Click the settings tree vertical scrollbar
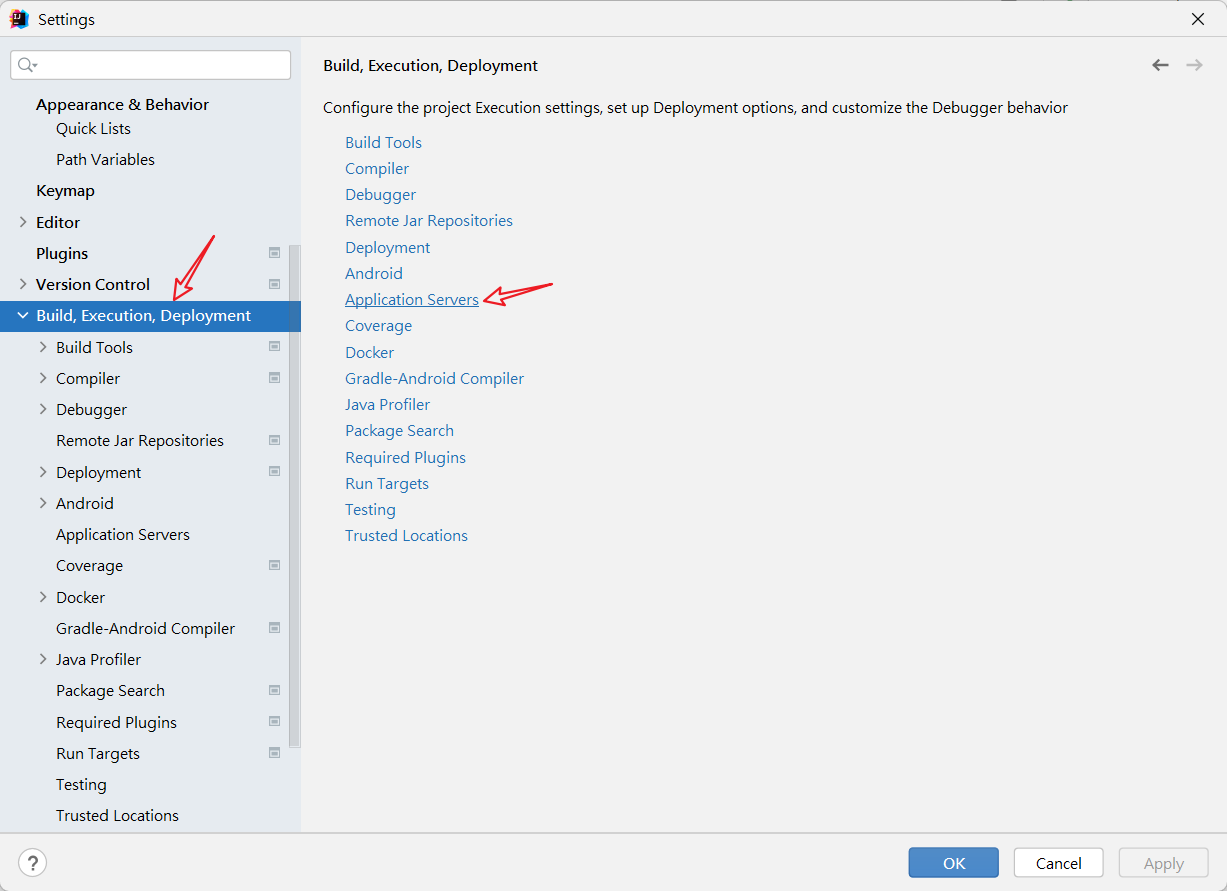This screenshot has height=891, width=1227. pos(294,495)
